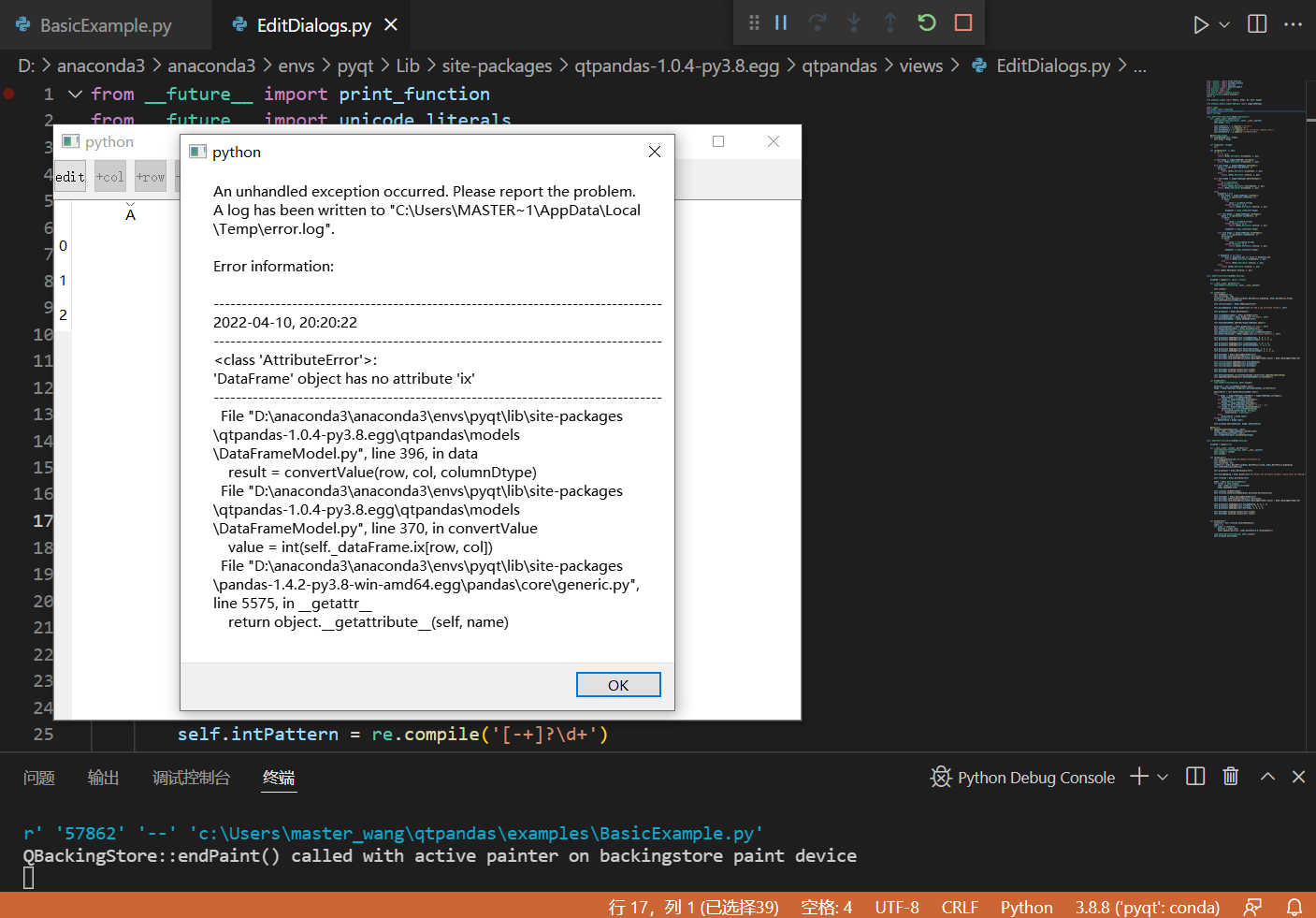Image resolution: width=1316 pixels, height=918 pixels.
Task: Open the launch terminal profile dropdown
Action: [1163, 777]
